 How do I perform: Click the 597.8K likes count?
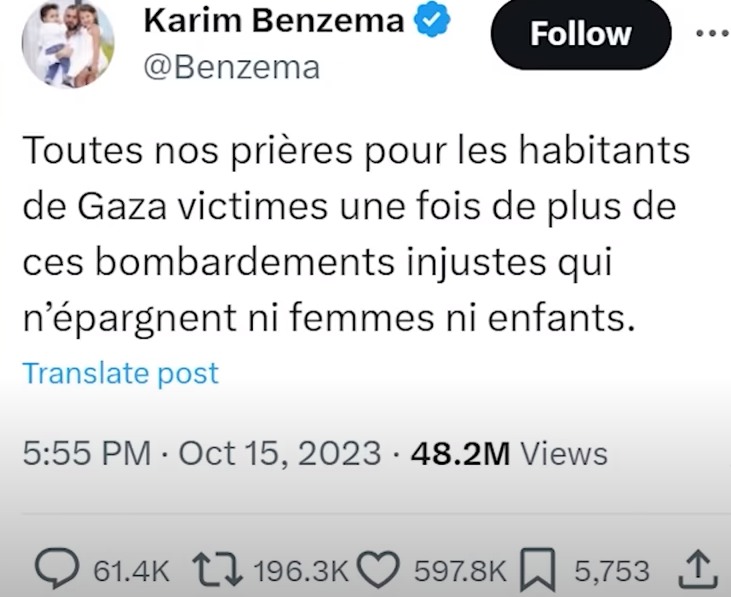460,571
